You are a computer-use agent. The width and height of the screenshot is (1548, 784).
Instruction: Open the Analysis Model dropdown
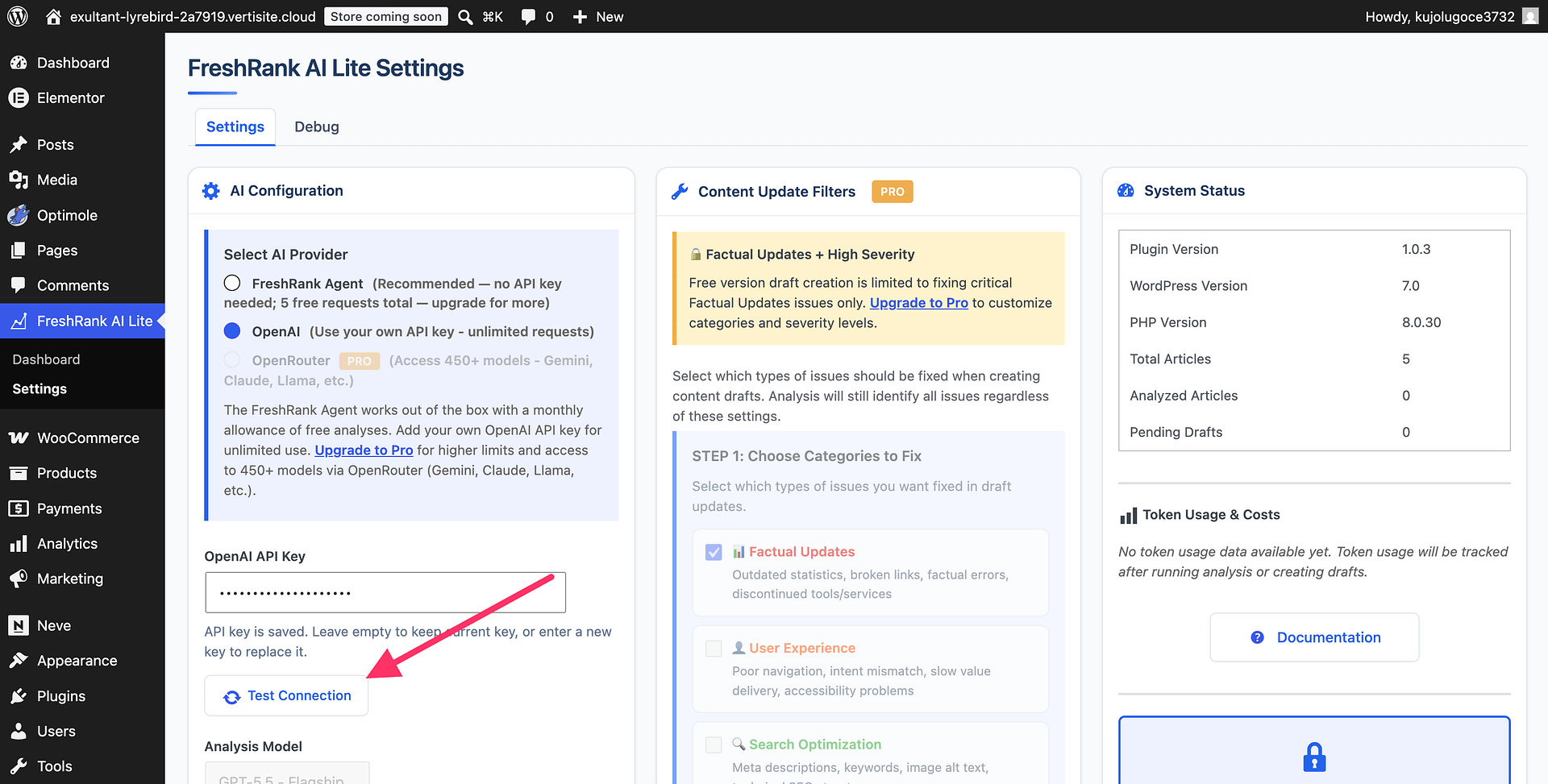(287, 774)
